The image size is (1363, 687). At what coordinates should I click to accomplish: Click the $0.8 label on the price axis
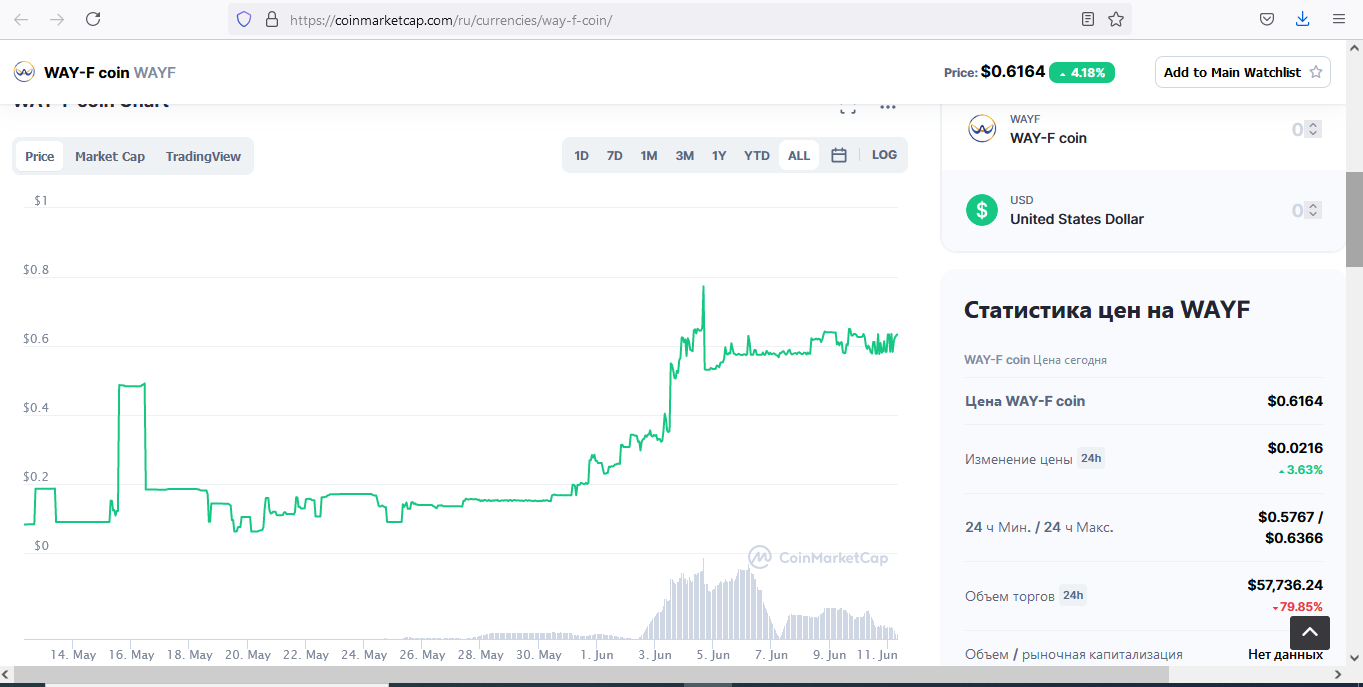(36, 270)
